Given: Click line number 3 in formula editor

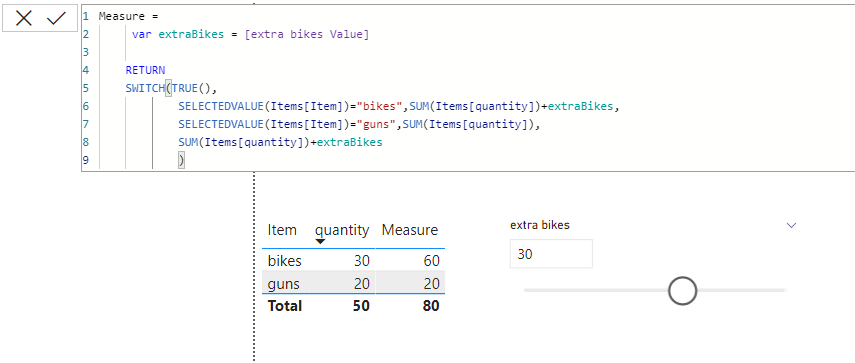Looking at the screenshot, I should 86,52.
